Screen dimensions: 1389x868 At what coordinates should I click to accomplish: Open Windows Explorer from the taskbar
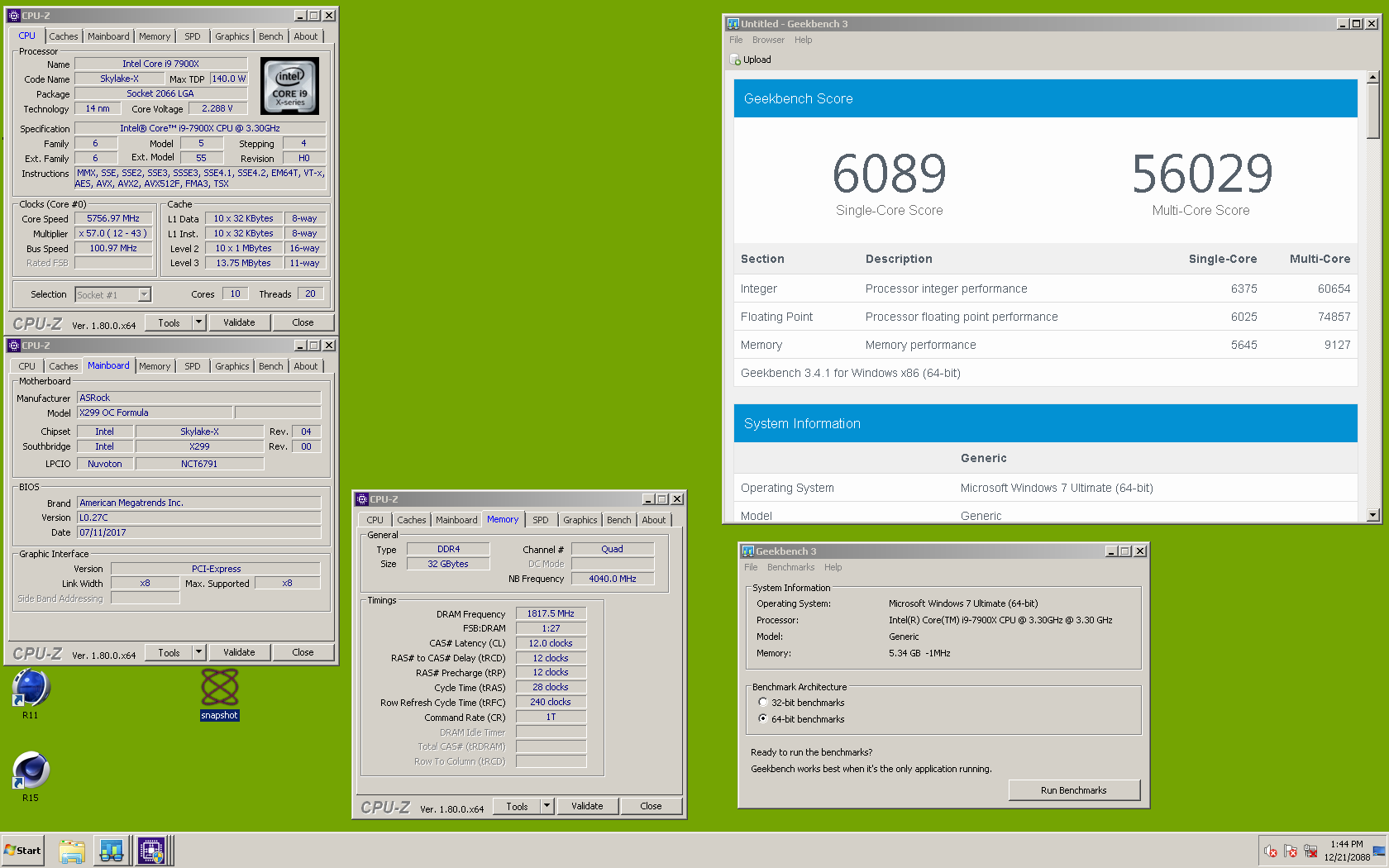(x=72, y=851)
